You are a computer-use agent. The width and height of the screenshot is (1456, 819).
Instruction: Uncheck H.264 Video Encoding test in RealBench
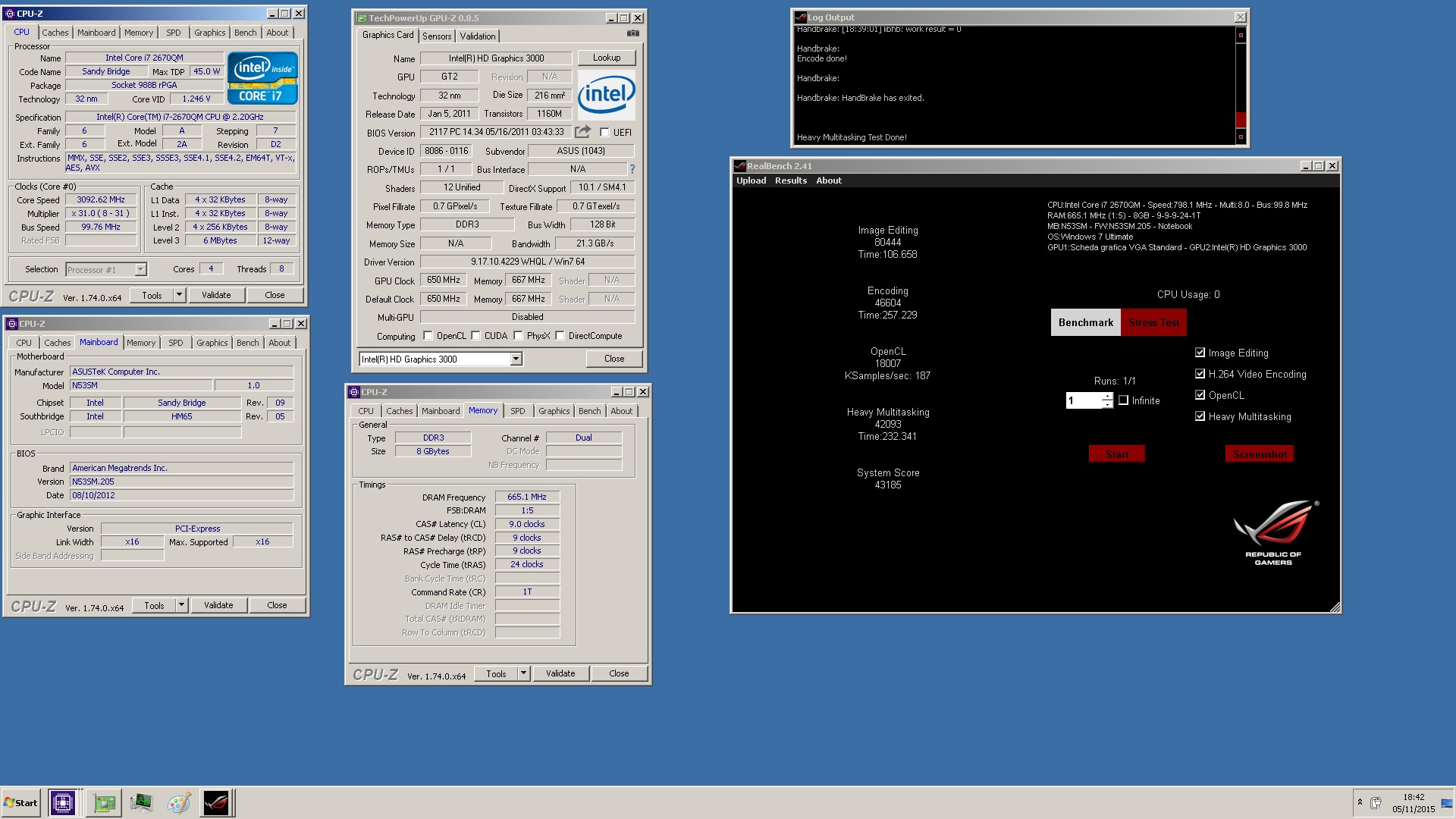pyautogui.click(x=1200, y=374)
